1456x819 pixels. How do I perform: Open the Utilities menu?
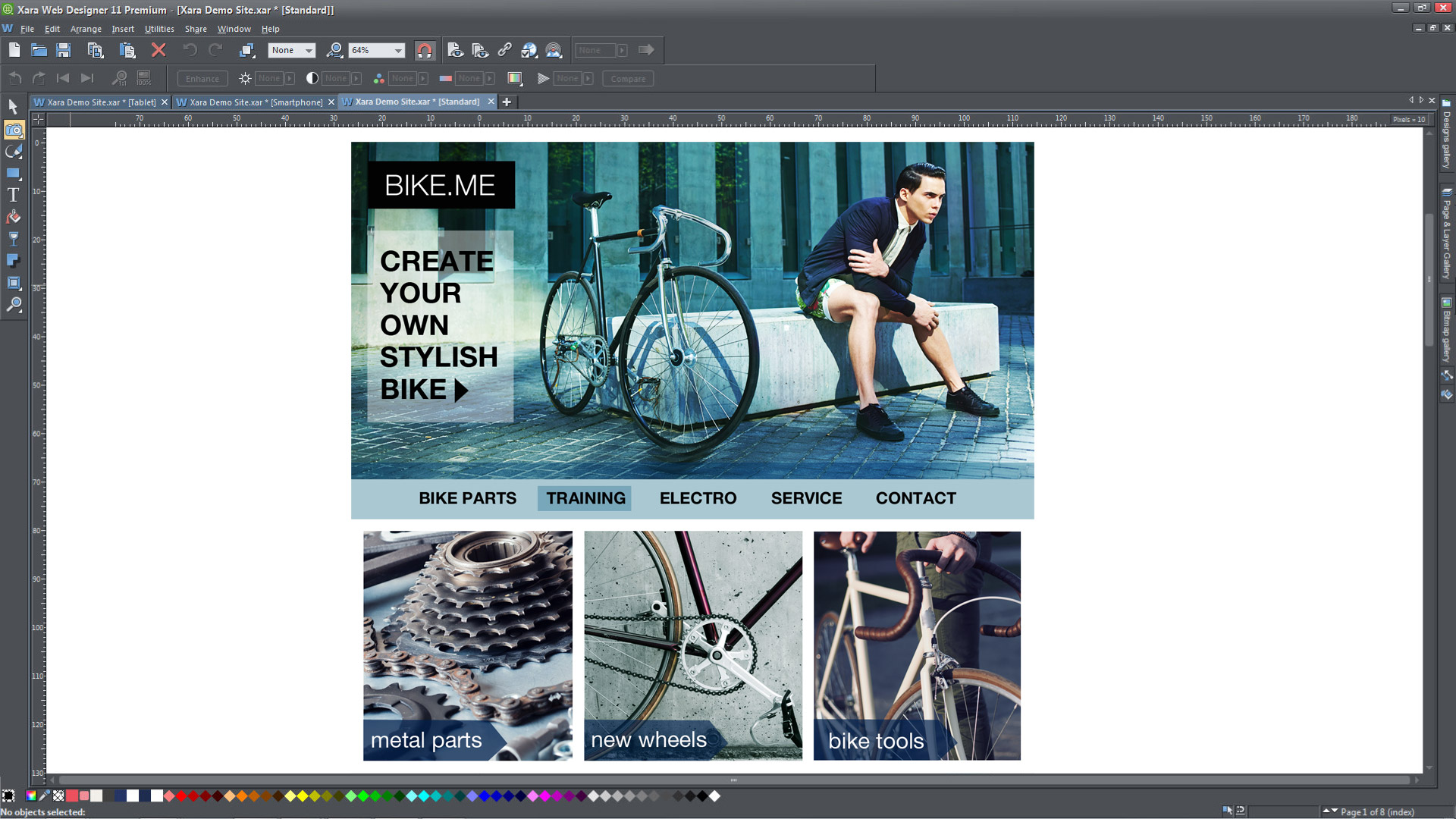coord(158,29)
